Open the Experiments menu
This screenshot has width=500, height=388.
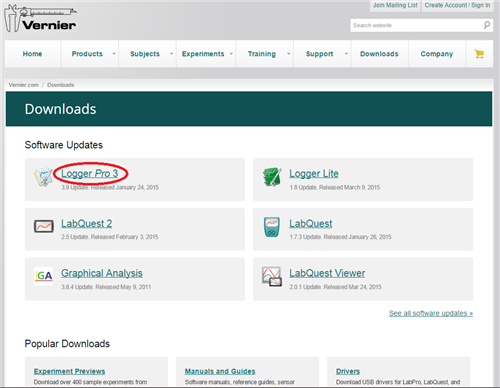click(x=203, y=54)
